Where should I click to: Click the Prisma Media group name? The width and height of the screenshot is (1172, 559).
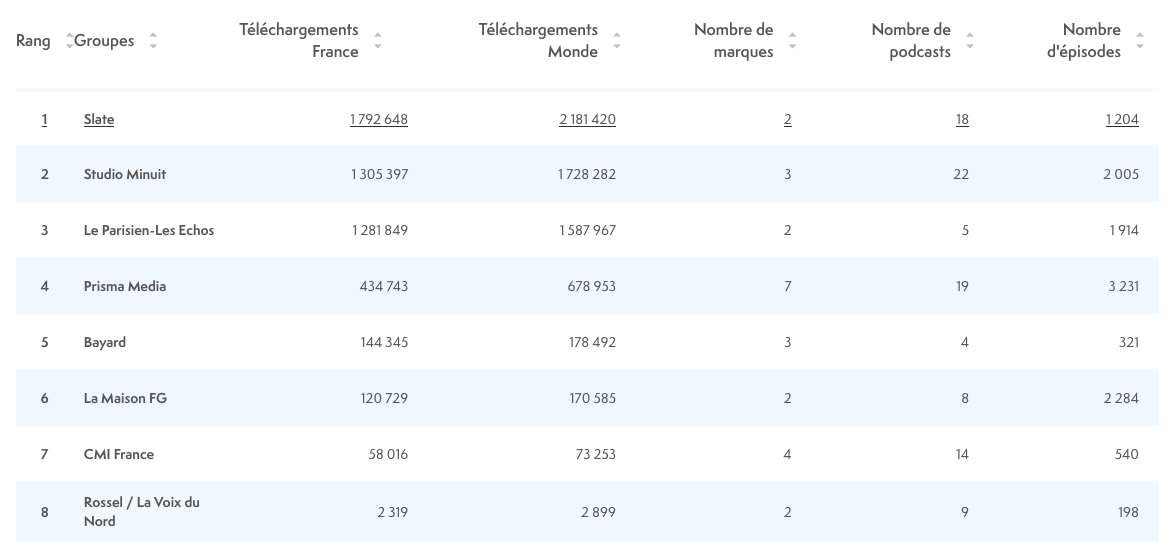pos(125,286)
